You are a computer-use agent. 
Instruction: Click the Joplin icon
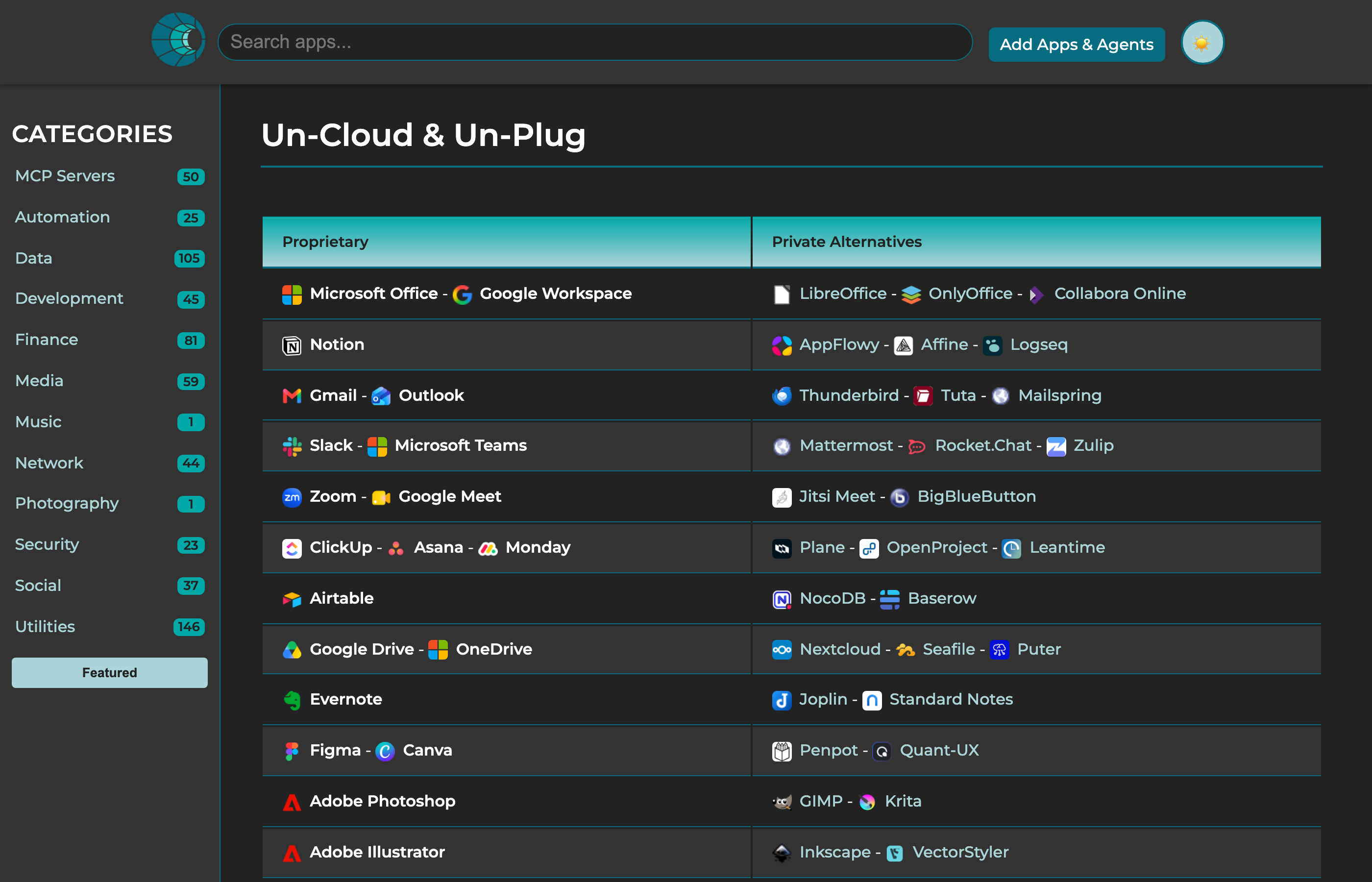tap(782, 700)
